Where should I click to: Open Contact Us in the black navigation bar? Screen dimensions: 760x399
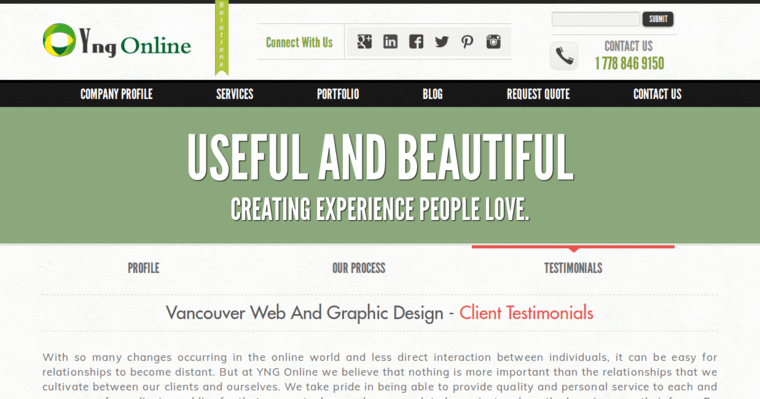click(657, 94)
